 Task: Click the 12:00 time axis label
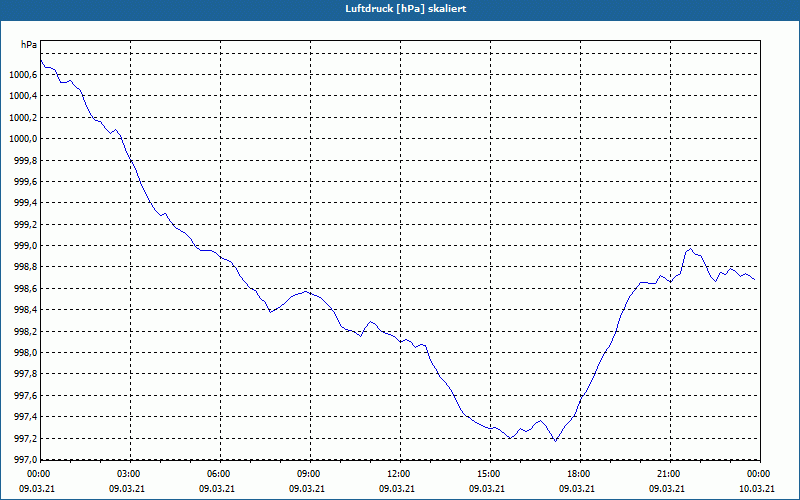[x=401, y=474]
